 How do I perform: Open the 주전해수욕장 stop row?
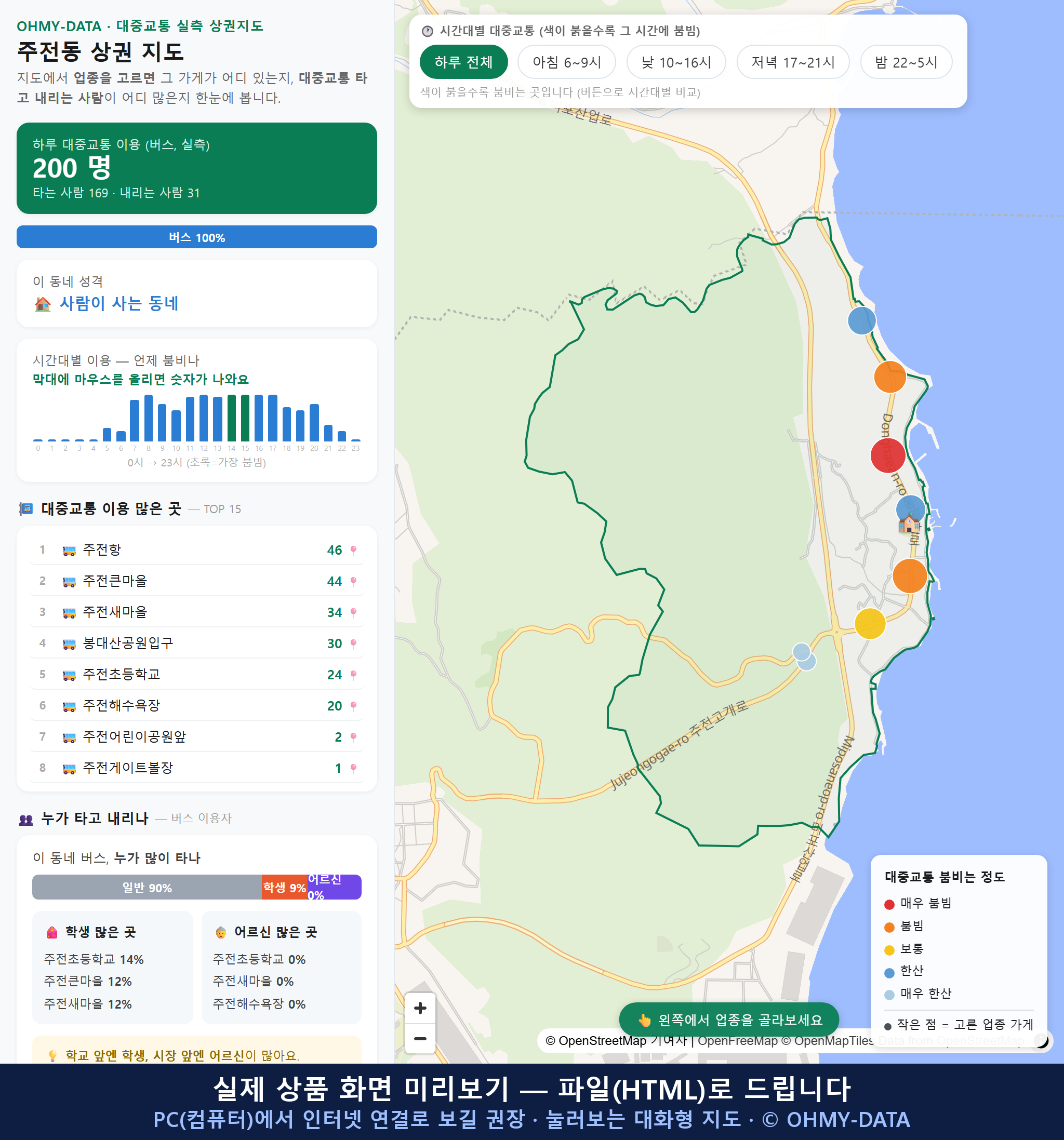pyautogui.click(x=197, y=706)
